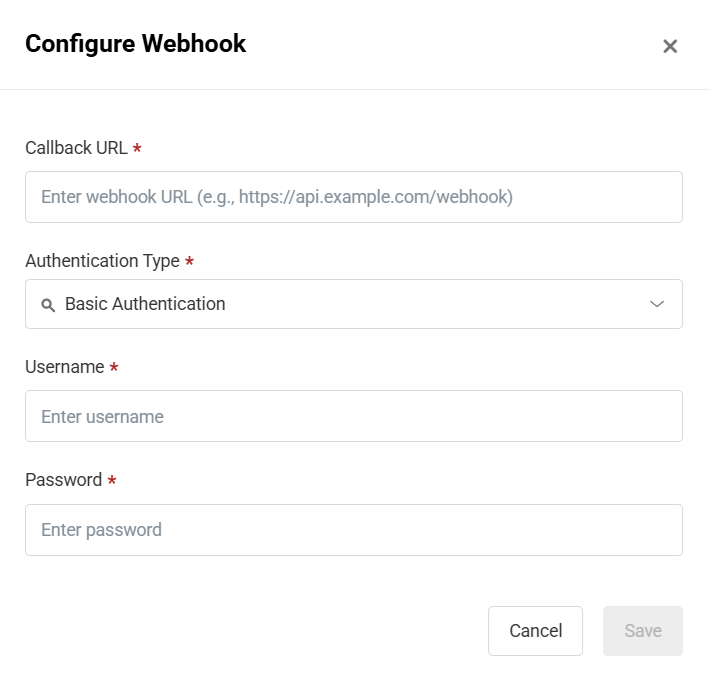
Task: Focus the Callback URL input field
Action: pyautogui.click(x=353, y=197)
